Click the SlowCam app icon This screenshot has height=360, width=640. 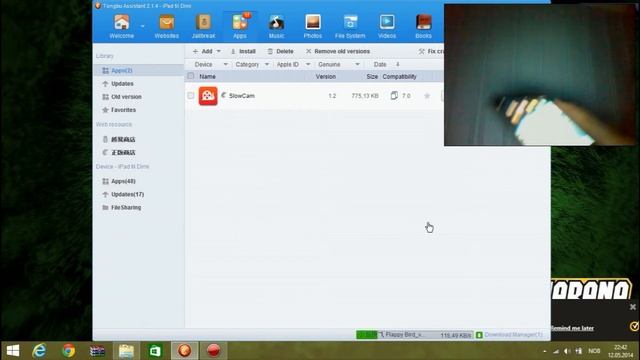point(208,96)
